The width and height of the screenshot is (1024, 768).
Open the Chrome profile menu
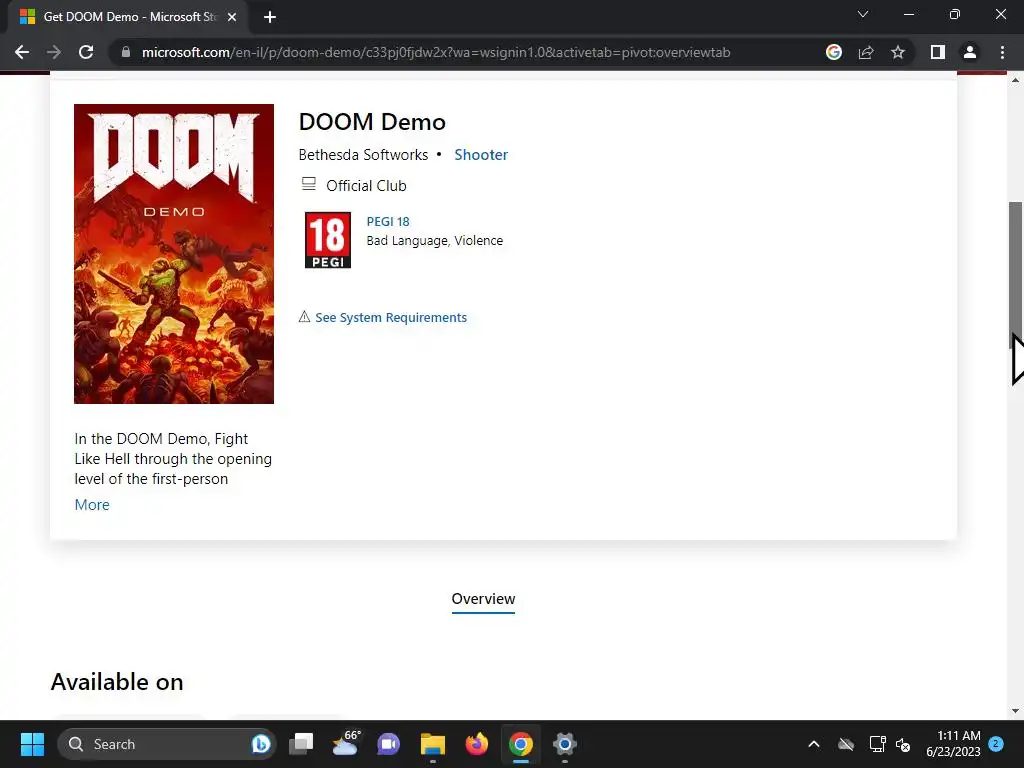pos(970,52)
